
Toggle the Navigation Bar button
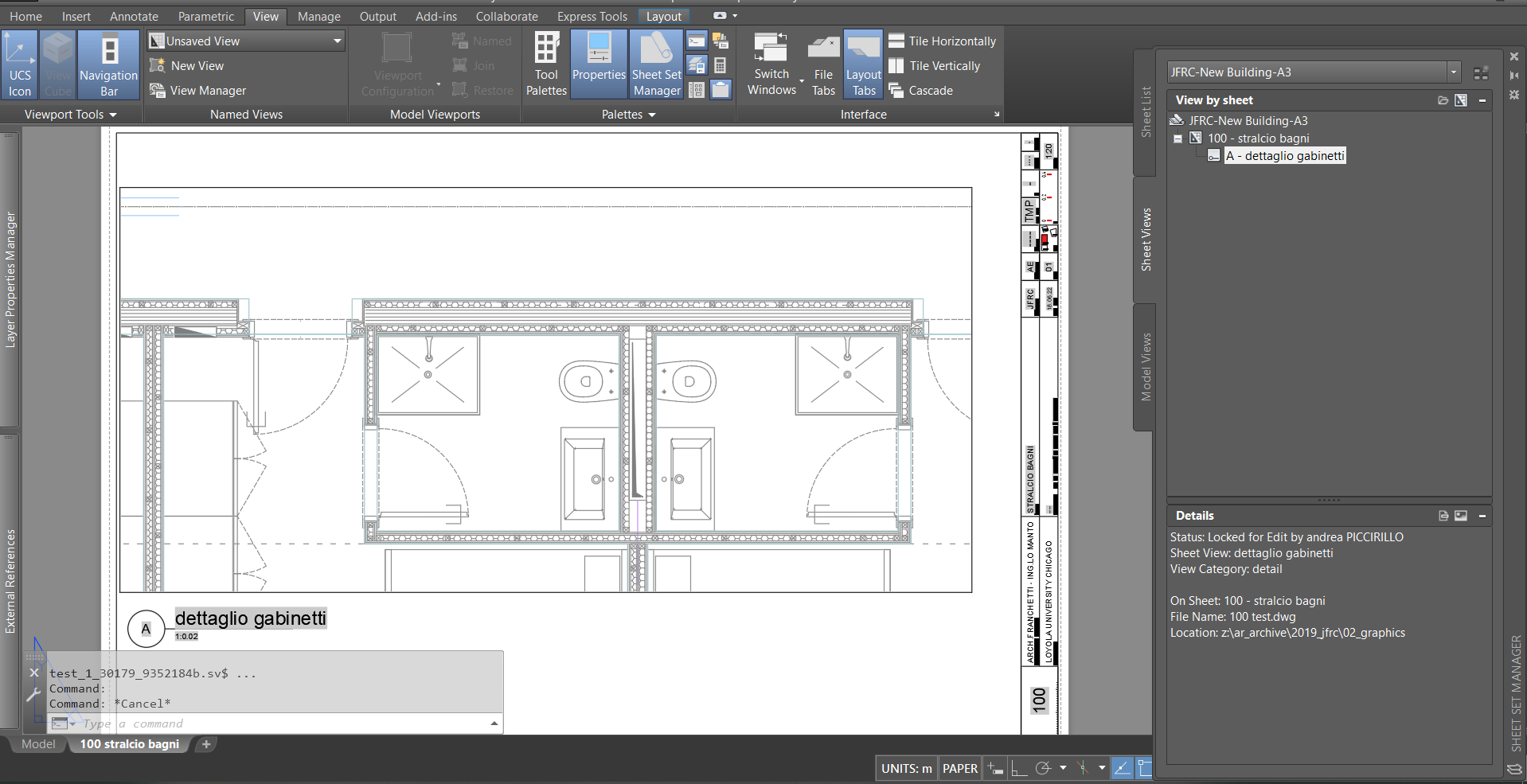[109, 65]
